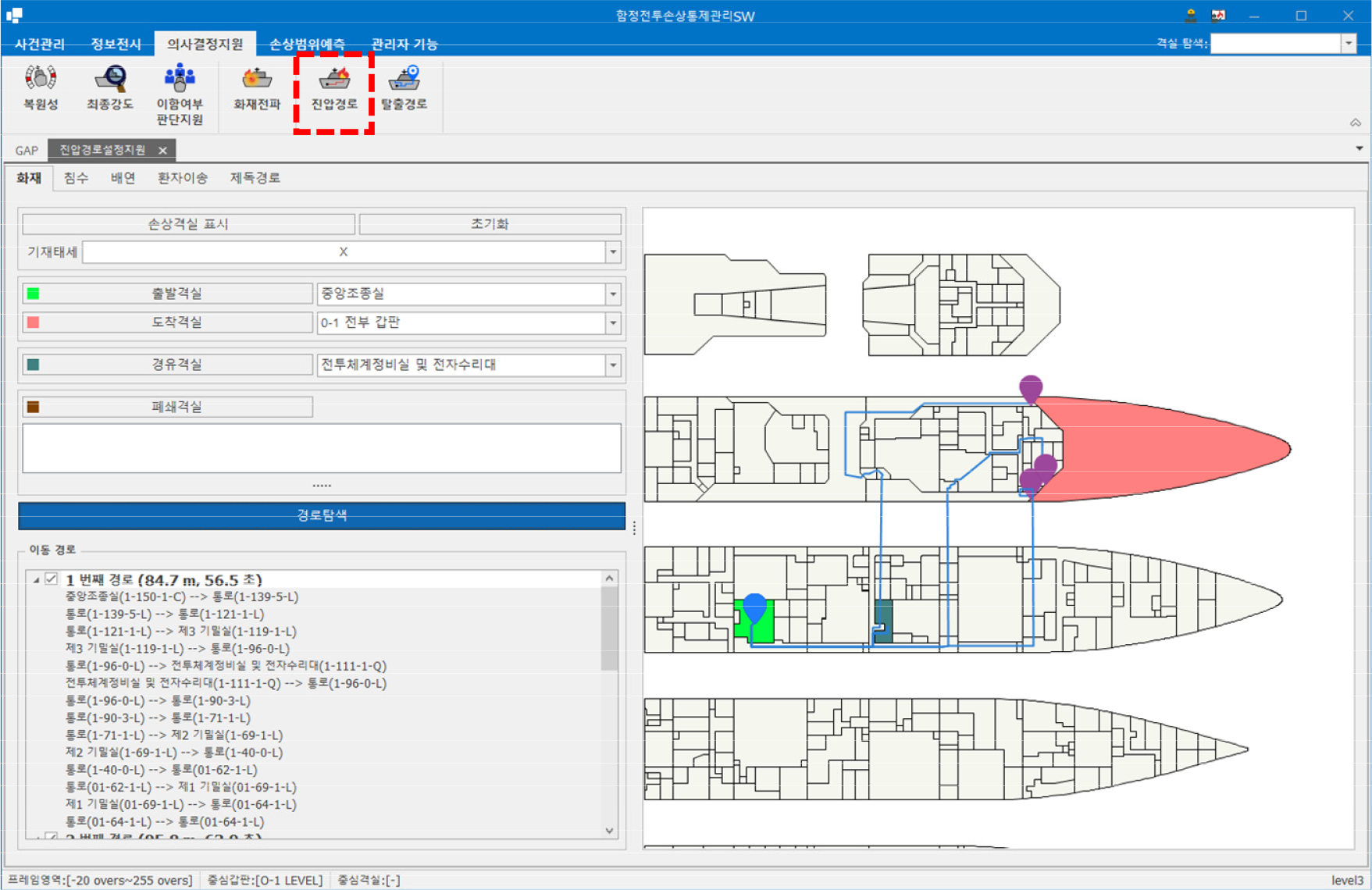Click the 초기화 reset button
Screen dimensions: 1372x890
490,224
